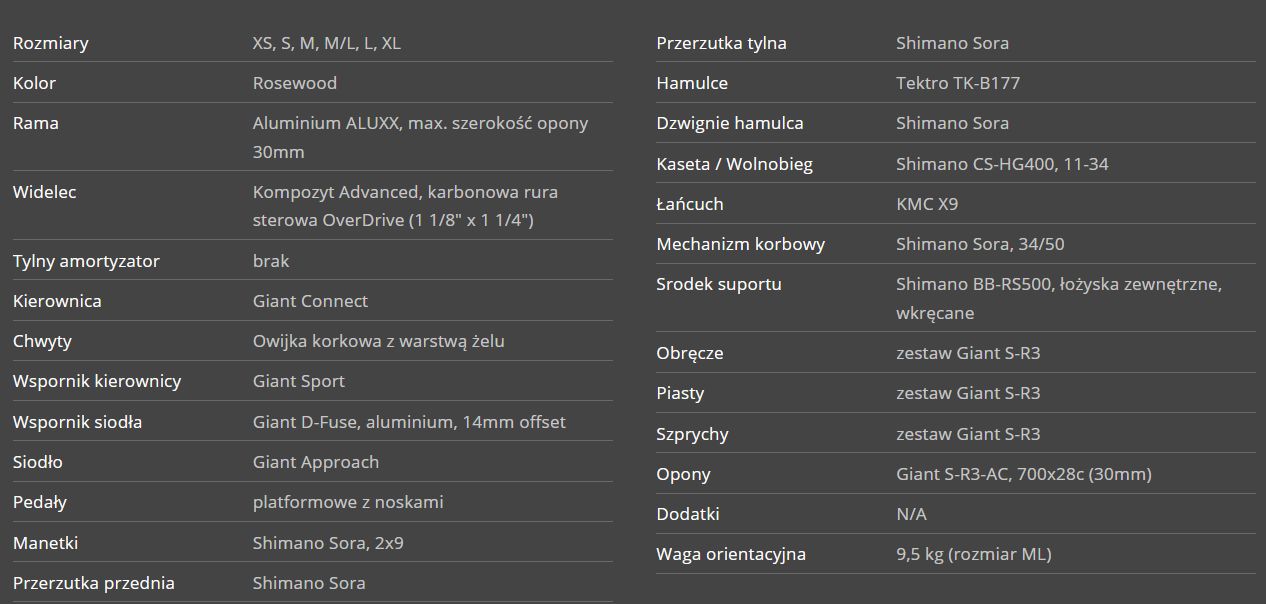Select the KMC X9 chain value
The image size is (1266, 604).
[x=927, y=204]
